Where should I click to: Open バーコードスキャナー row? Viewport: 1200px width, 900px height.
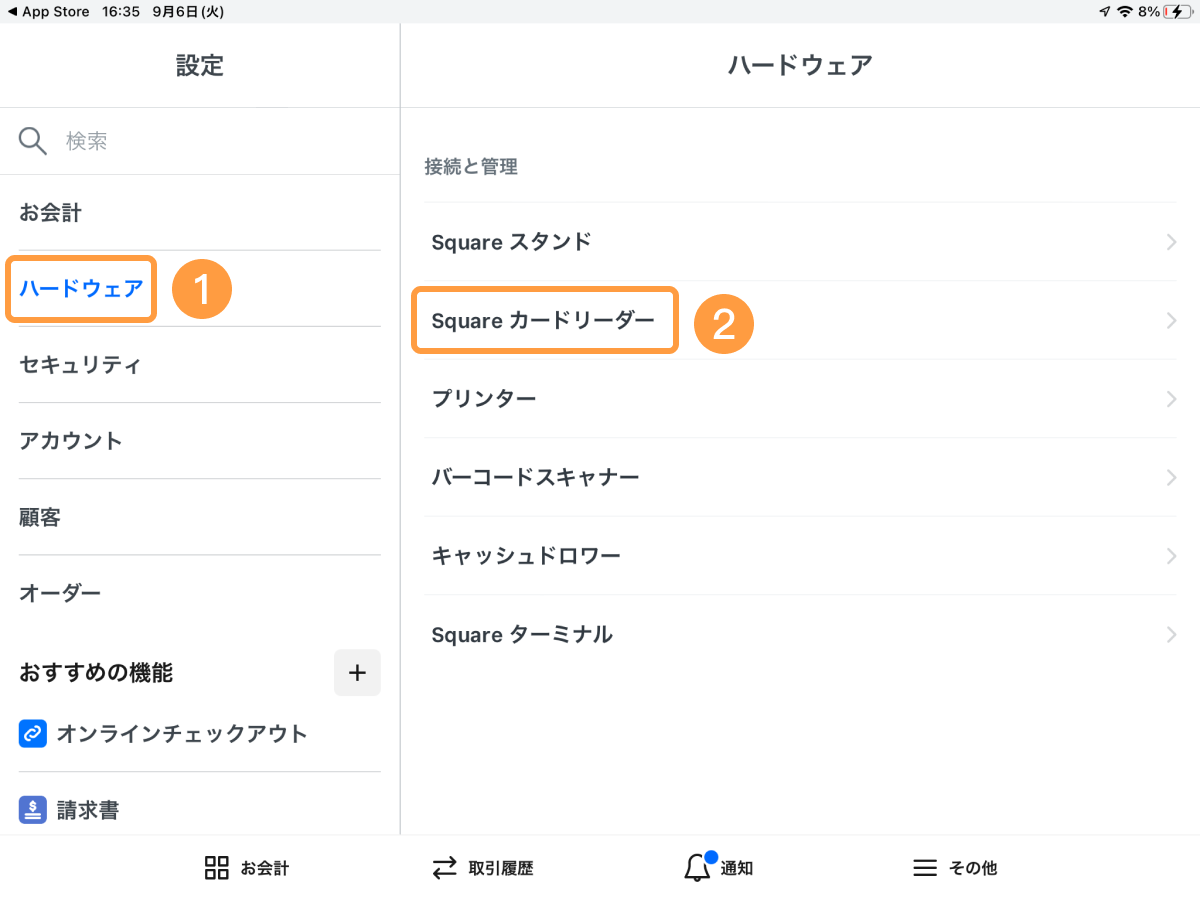point(800,477)
